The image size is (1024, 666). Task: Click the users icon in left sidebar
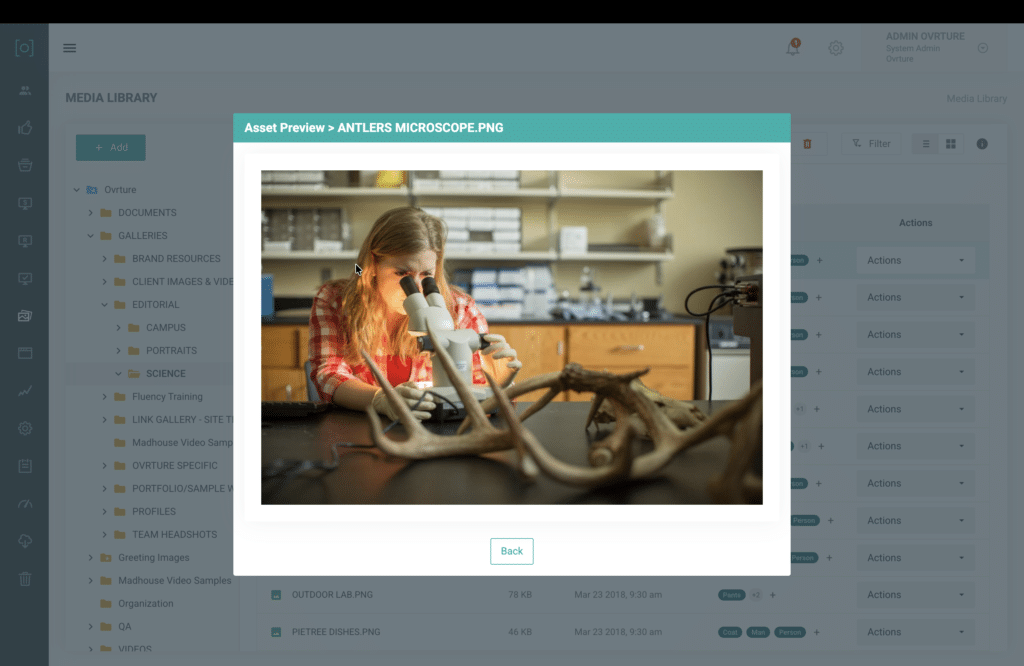[x=25, y=90]
